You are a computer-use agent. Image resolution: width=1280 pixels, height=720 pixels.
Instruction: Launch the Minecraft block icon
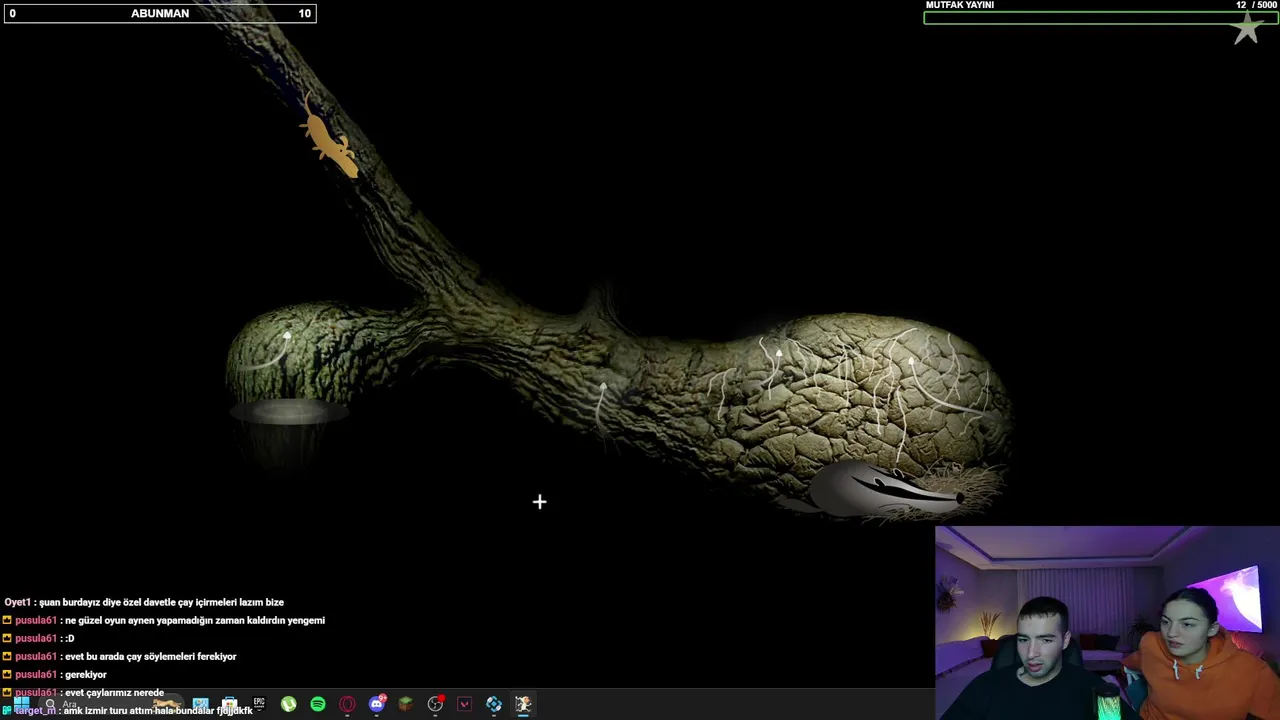(x=406, y=704)
